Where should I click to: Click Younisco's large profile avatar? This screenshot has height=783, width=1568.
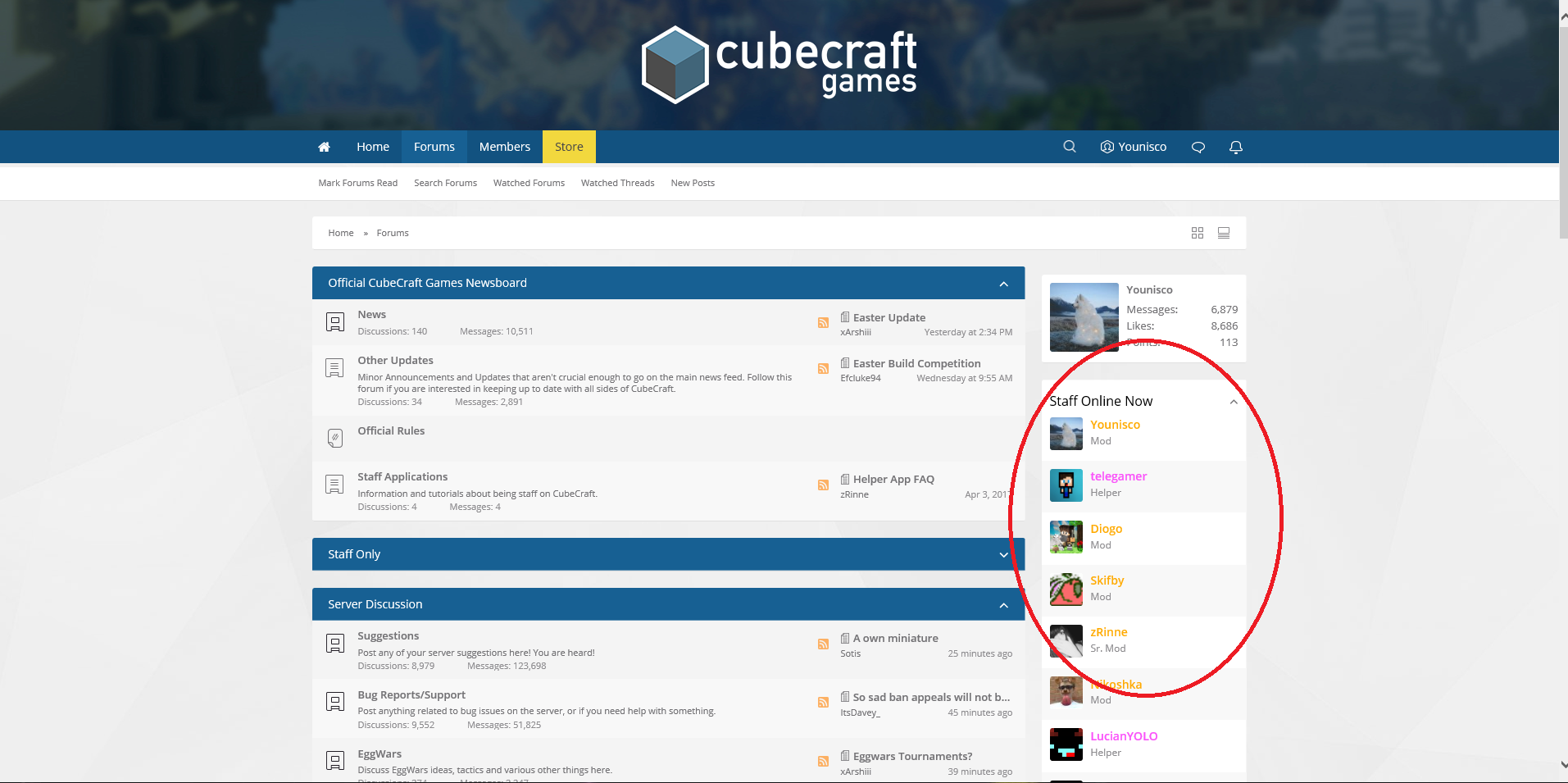1084,317
